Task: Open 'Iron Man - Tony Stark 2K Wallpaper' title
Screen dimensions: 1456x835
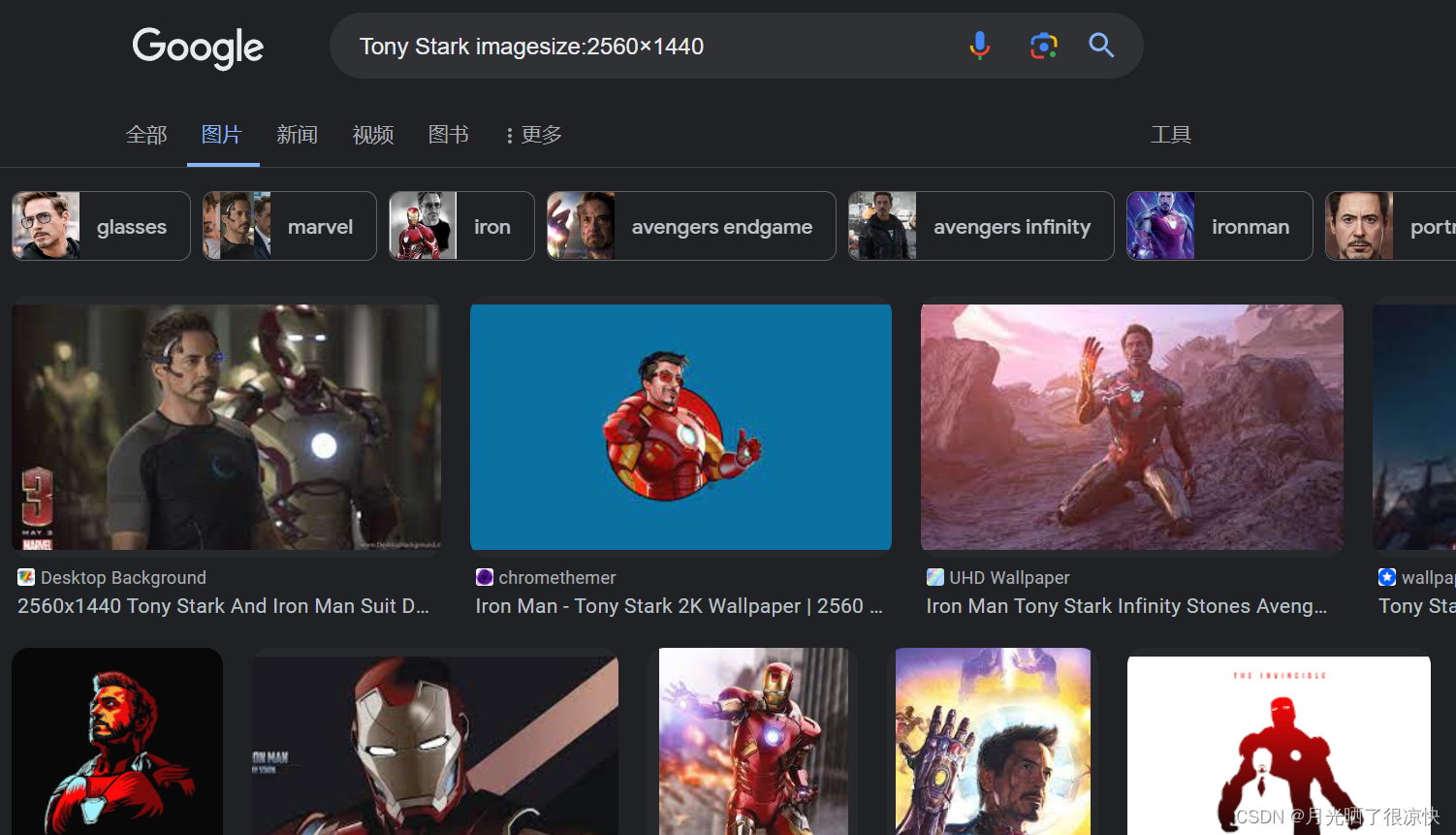Action: tap(680, 606)
